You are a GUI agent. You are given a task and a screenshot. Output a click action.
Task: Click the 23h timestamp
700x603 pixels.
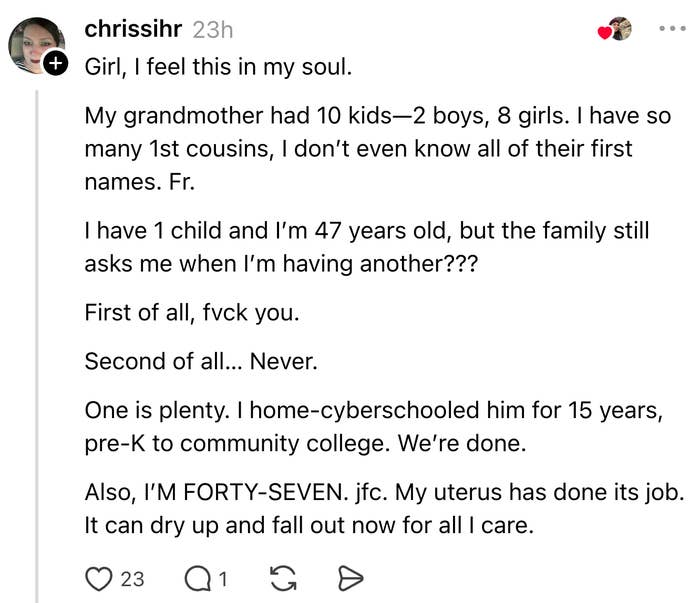212,29
